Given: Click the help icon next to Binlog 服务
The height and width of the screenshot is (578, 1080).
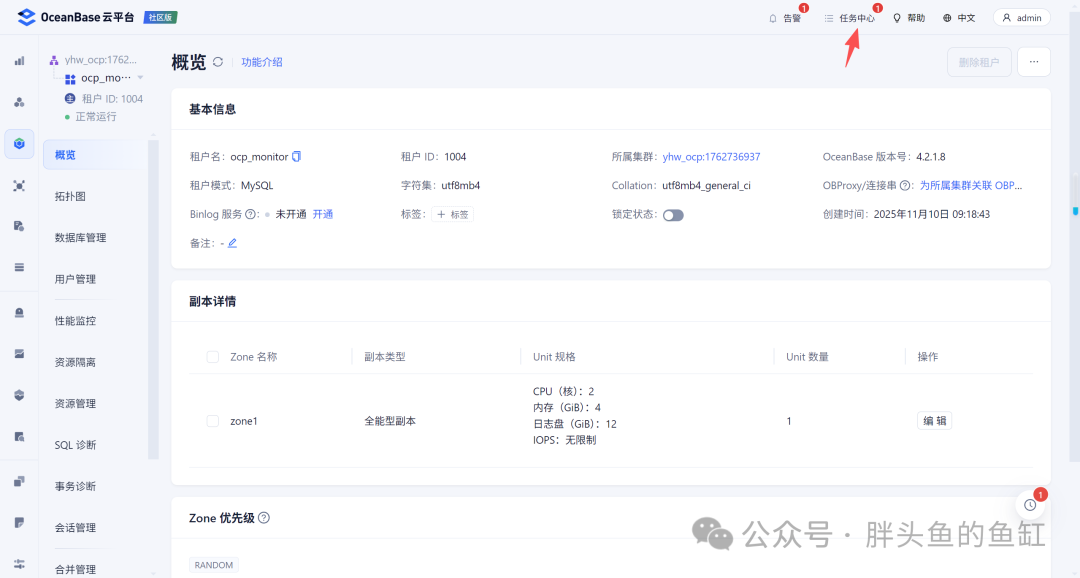Looking at the screenshot, I should click(251, 214).
